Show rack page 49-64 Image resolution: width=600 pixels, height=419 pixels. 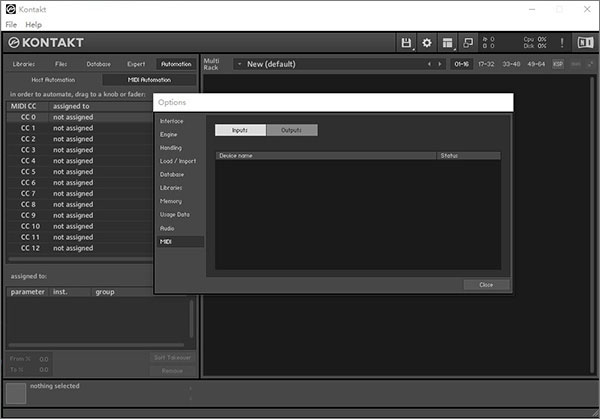[x=536, y=64]
